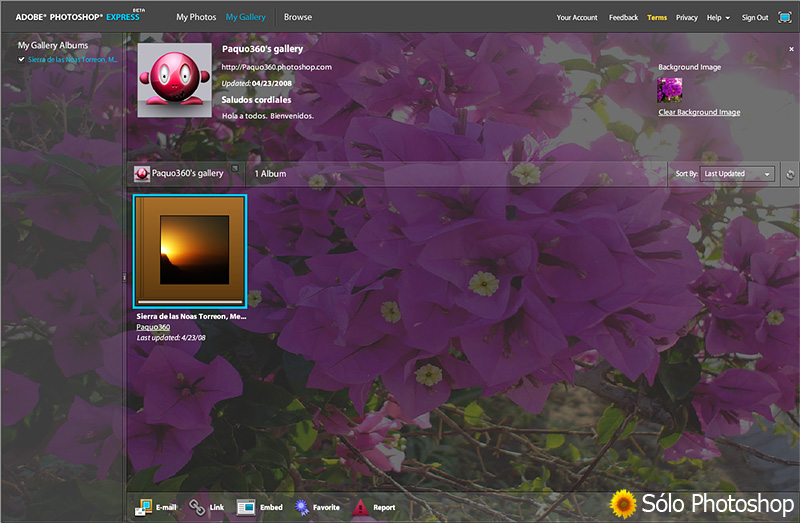Mark album as Favorite with ribbon icon
Viewport: 800px width, 523px height.
(x=302, y=507)
